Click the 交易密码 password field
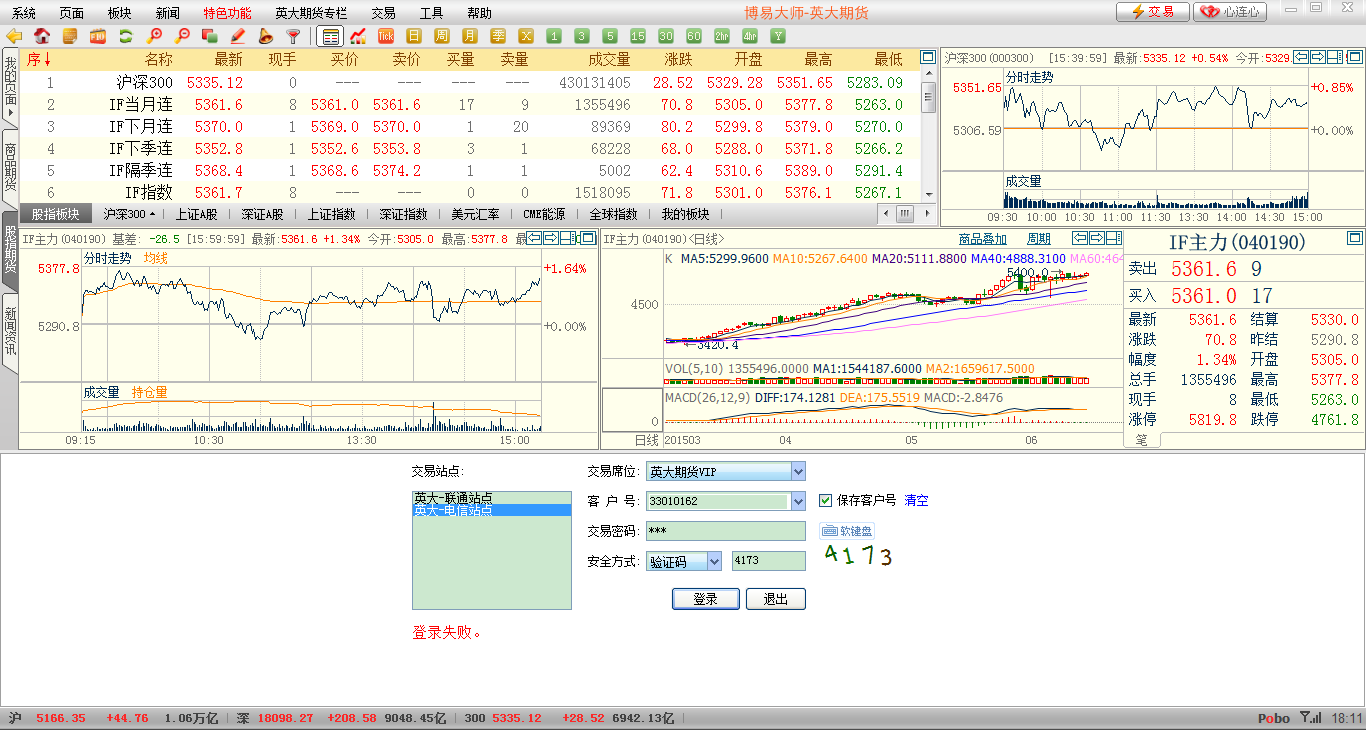 tap(725, 531)
